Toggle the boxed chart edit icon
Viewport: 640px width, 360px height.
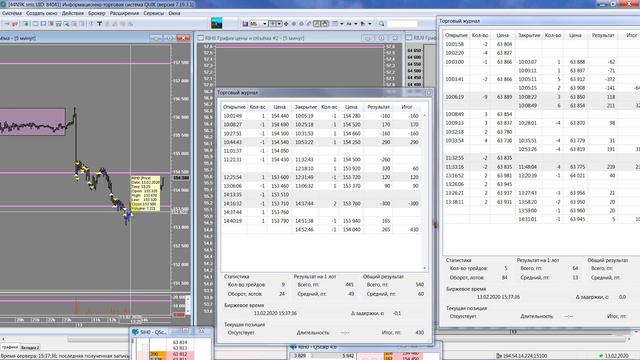(x=317, y=24)
